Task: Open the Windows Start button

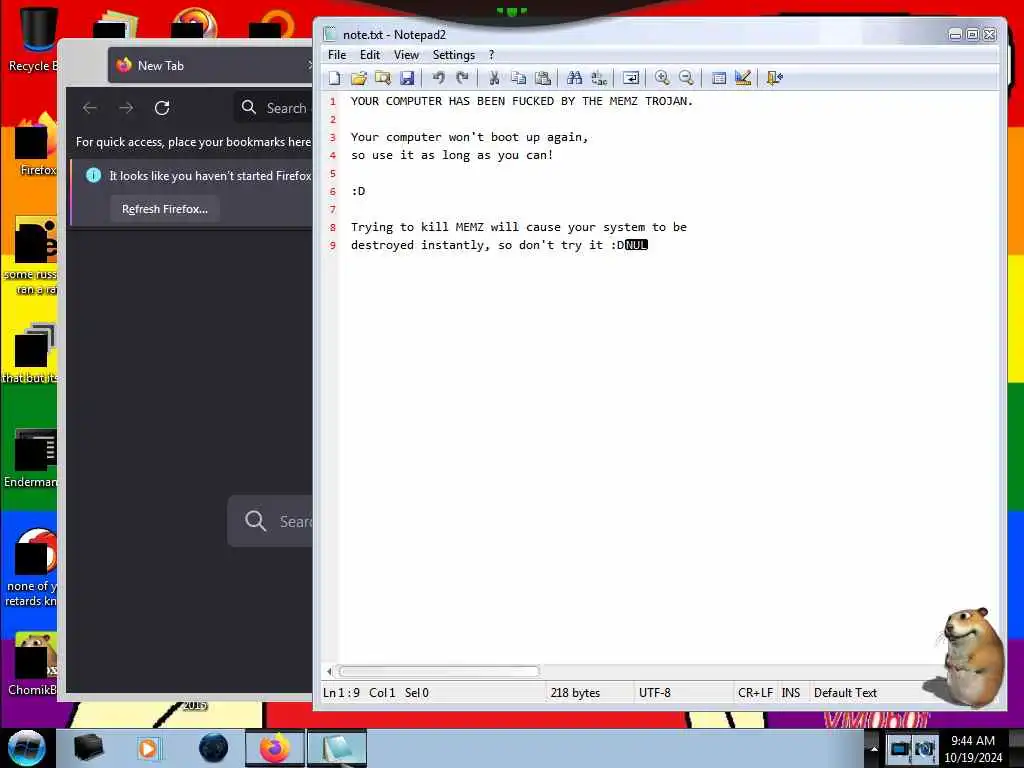Action: [x=26, y=748]
